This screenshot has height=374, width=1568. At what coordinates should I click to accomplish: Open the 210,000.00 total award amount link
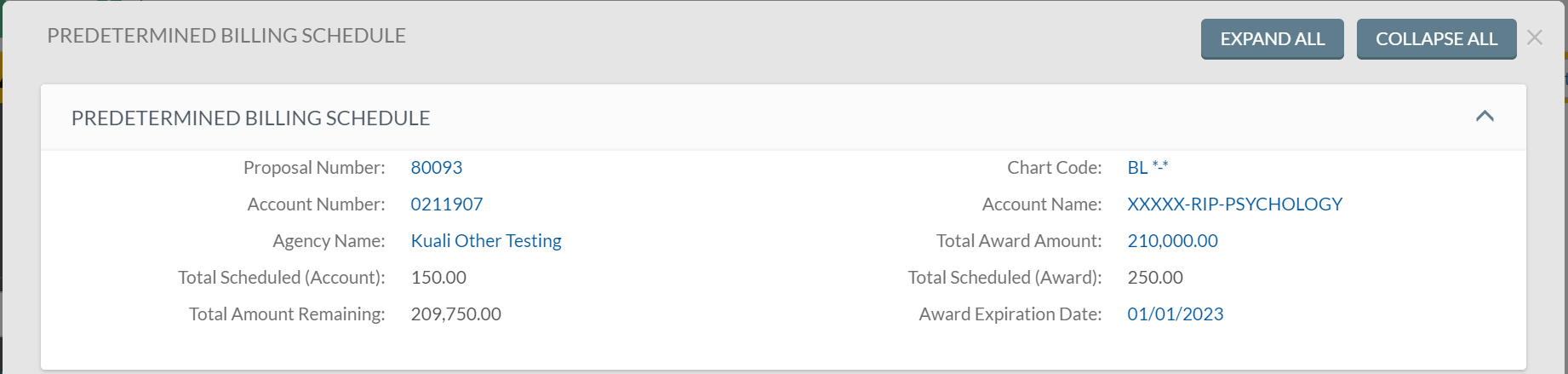tap(1172, 241)
